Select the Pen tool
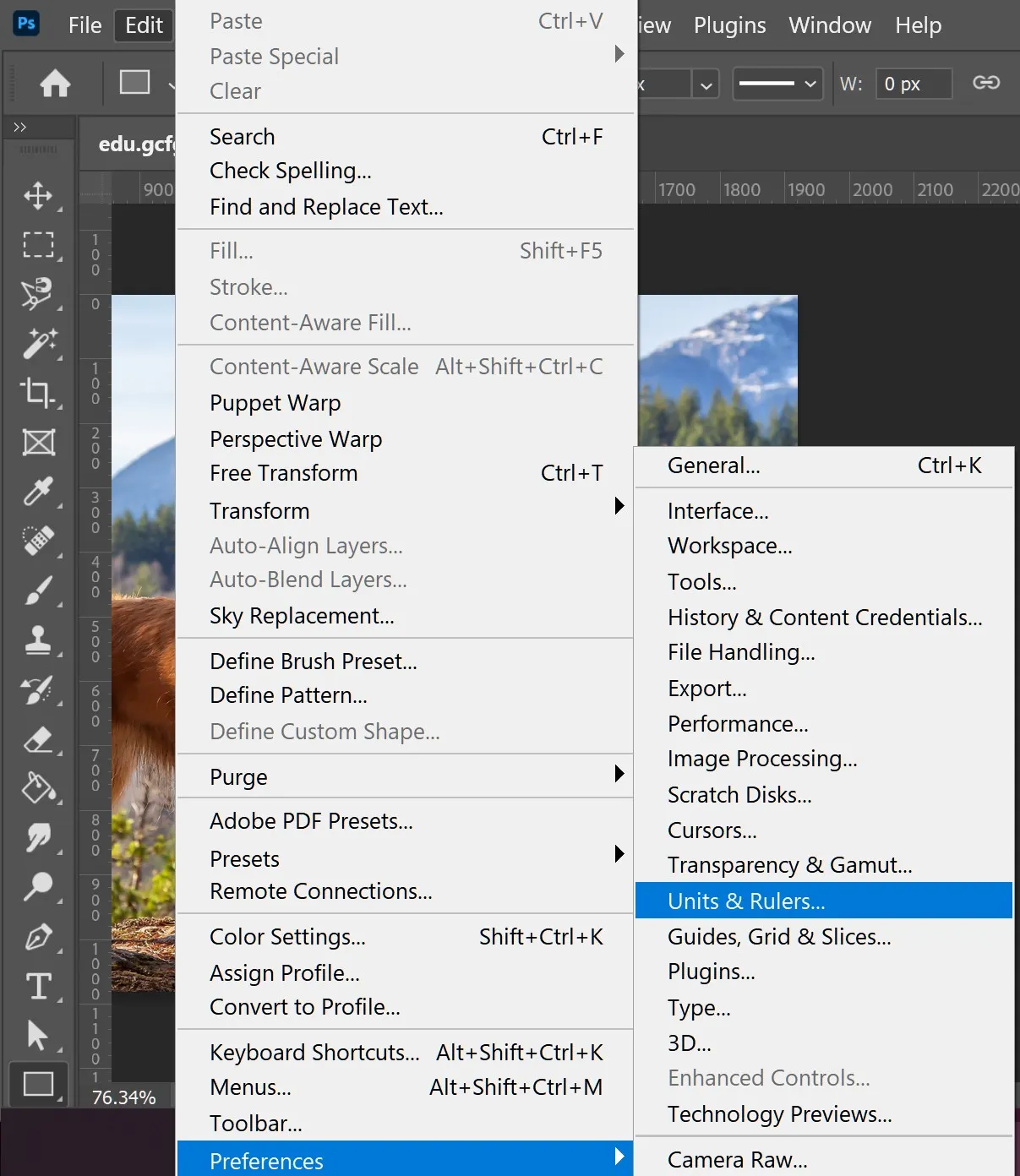 pyautogui.click(x=38, y=937)
